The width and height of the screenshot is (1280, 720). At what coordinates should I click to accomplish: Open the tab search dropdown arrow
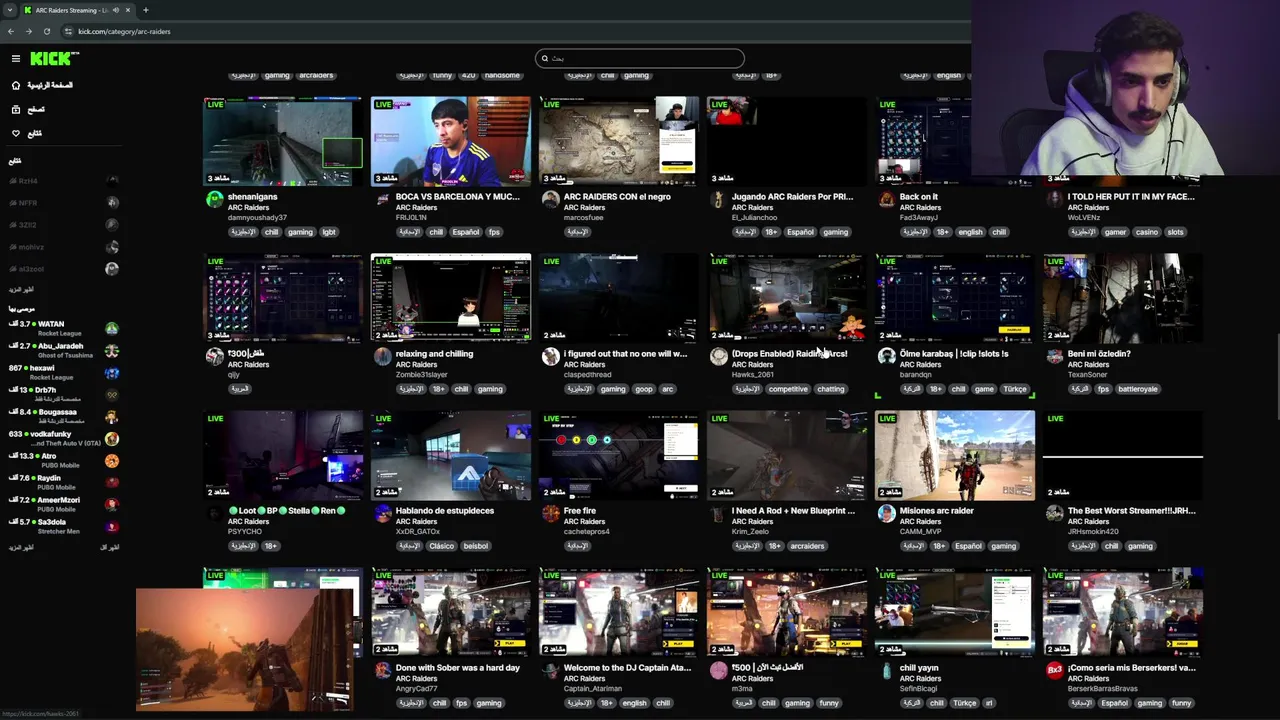click(x=9, y=10)
